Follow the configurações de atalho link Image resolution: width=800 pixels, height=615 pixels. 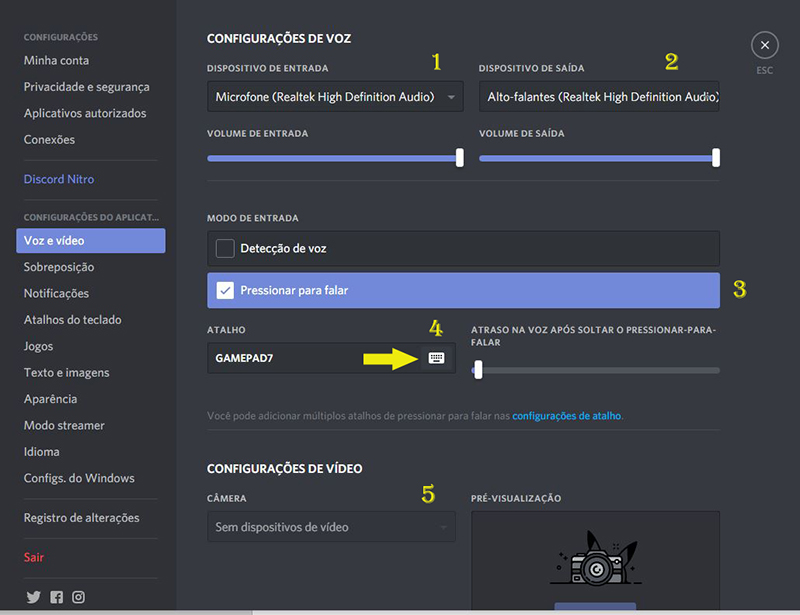[566, 416]
